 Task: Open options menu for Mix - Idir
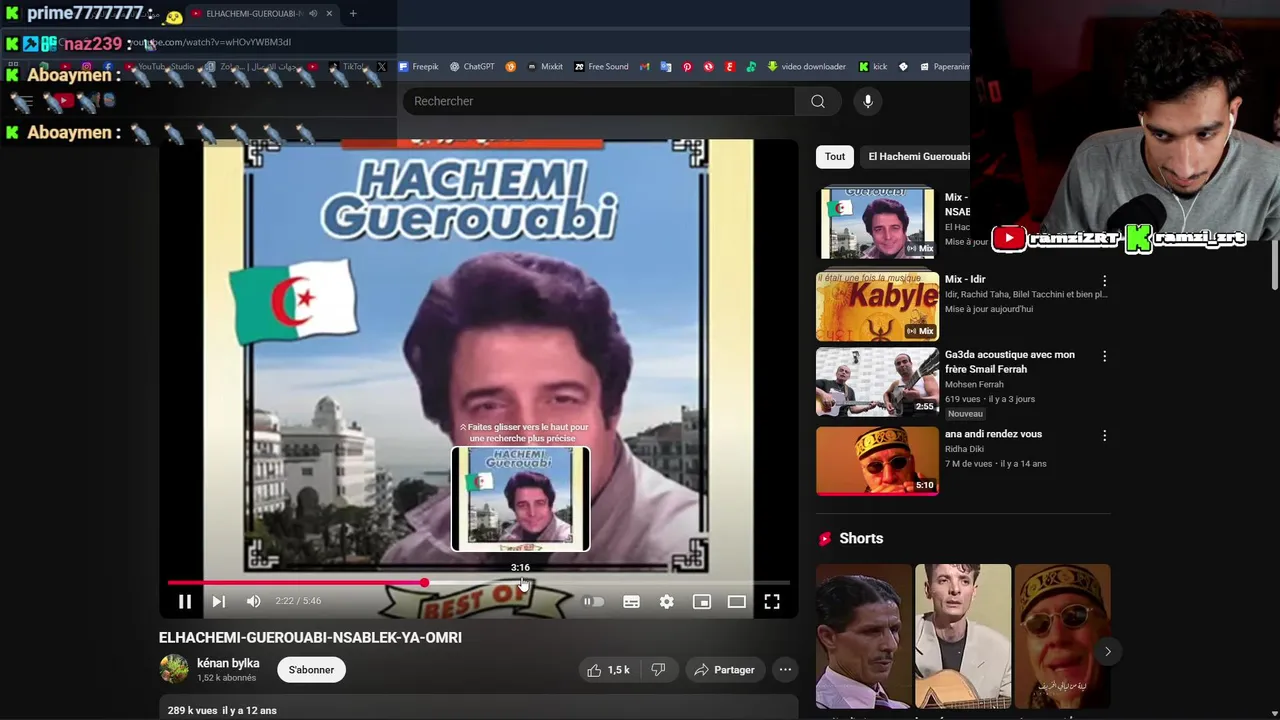pos(1104,281)
